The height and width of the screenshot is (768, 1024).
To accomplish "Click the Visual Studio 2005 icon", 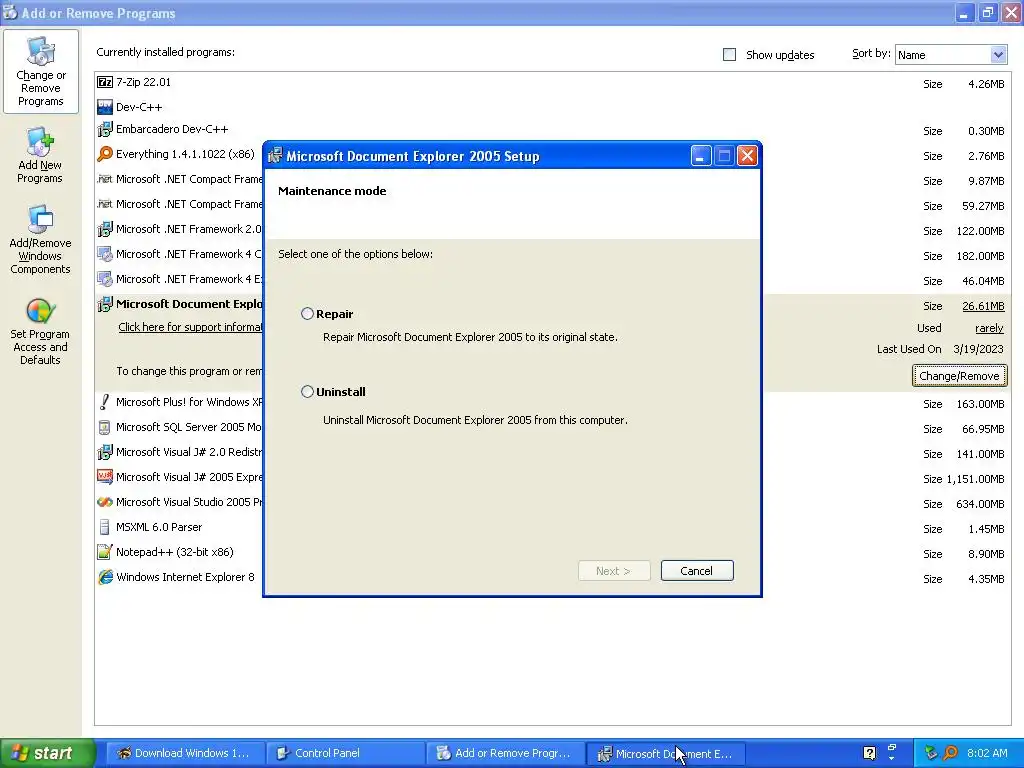I will [104, 502].
